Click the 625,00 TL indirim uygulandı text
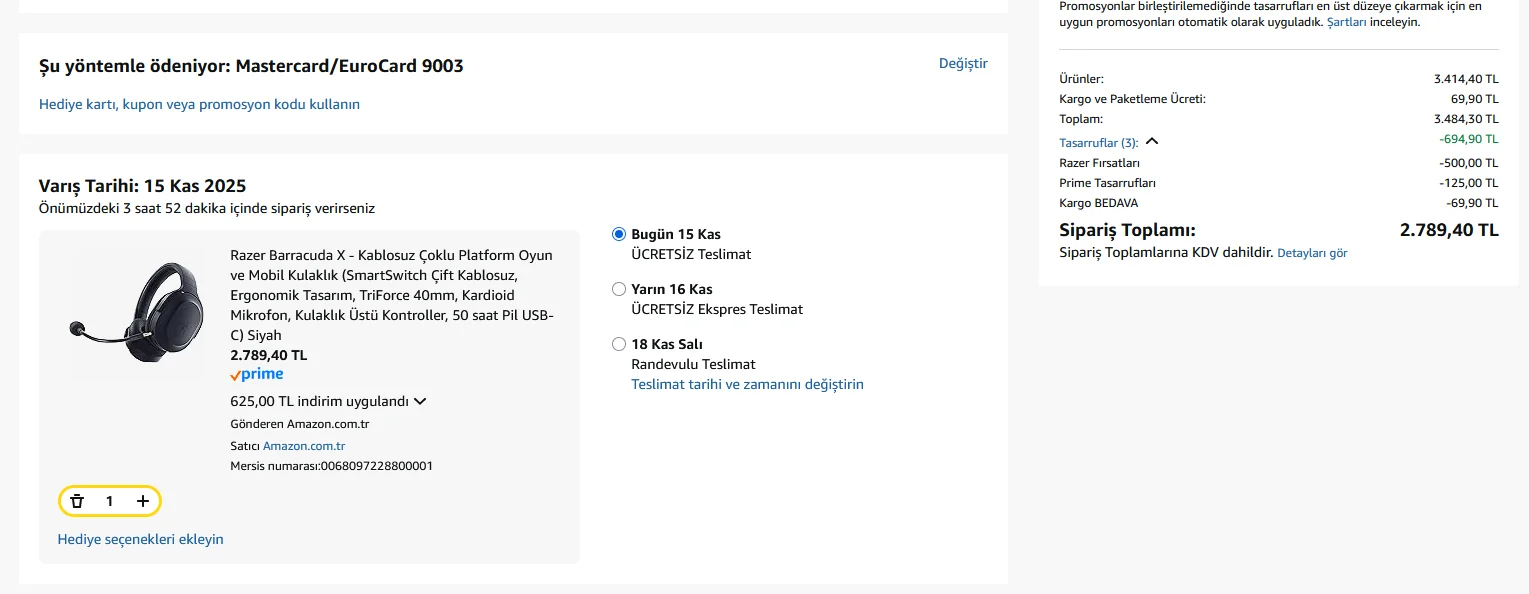This screenshot has width=1529, height=594. (x=319, y=402)
